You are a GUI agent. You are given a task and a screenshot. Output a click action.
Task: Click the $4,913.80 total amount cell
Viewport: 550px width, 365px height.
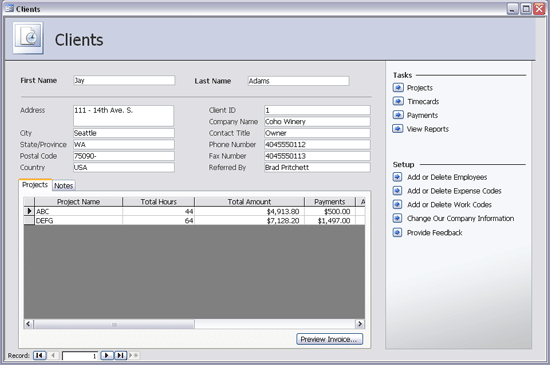[249, 211]
